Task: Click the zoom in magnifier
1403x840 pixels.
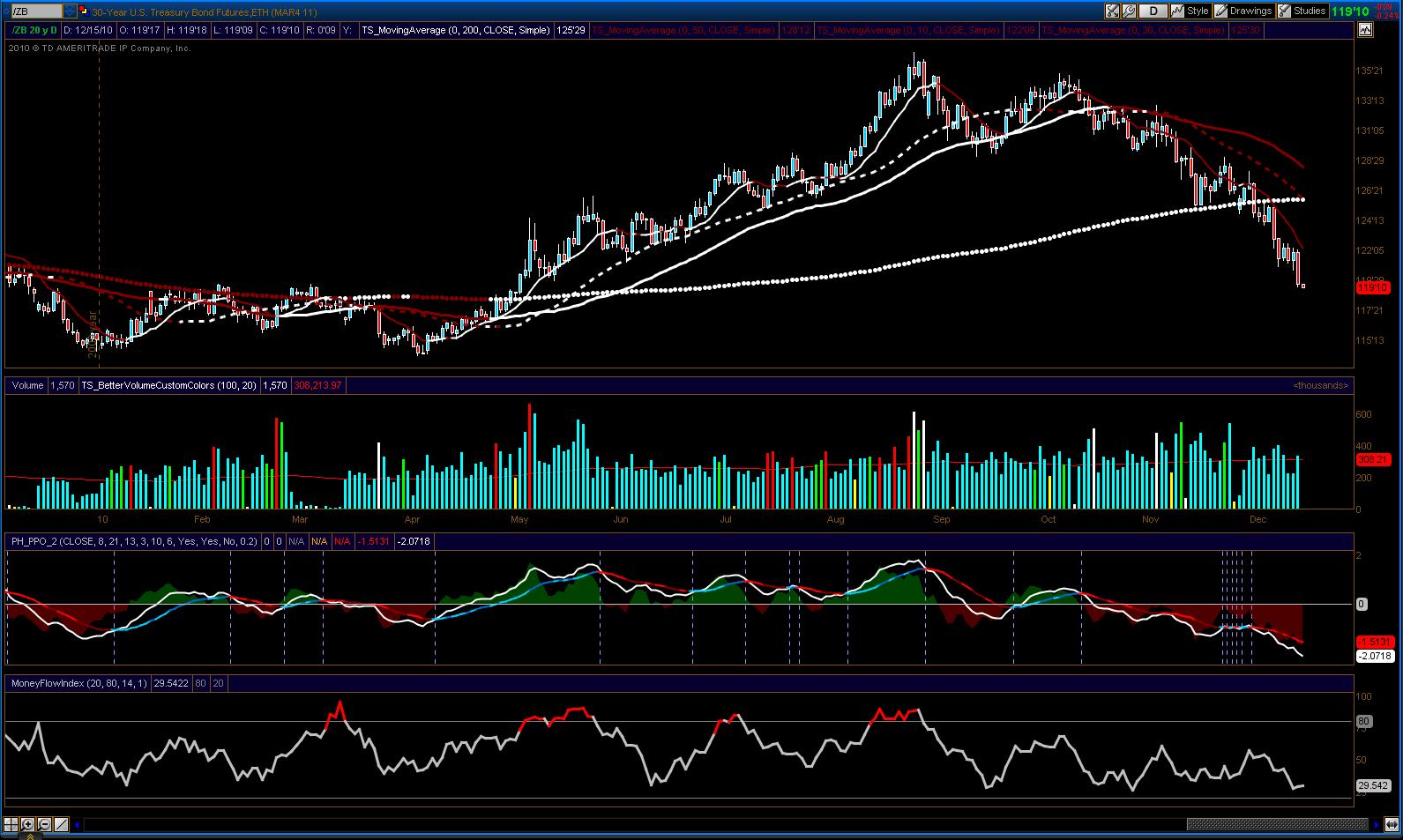Action: point(28,825)
